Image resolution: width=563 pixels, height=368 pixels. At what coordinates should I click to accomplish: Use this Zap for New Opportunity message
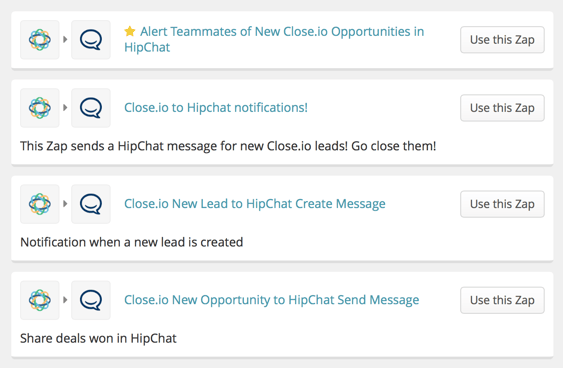[502, 300]
